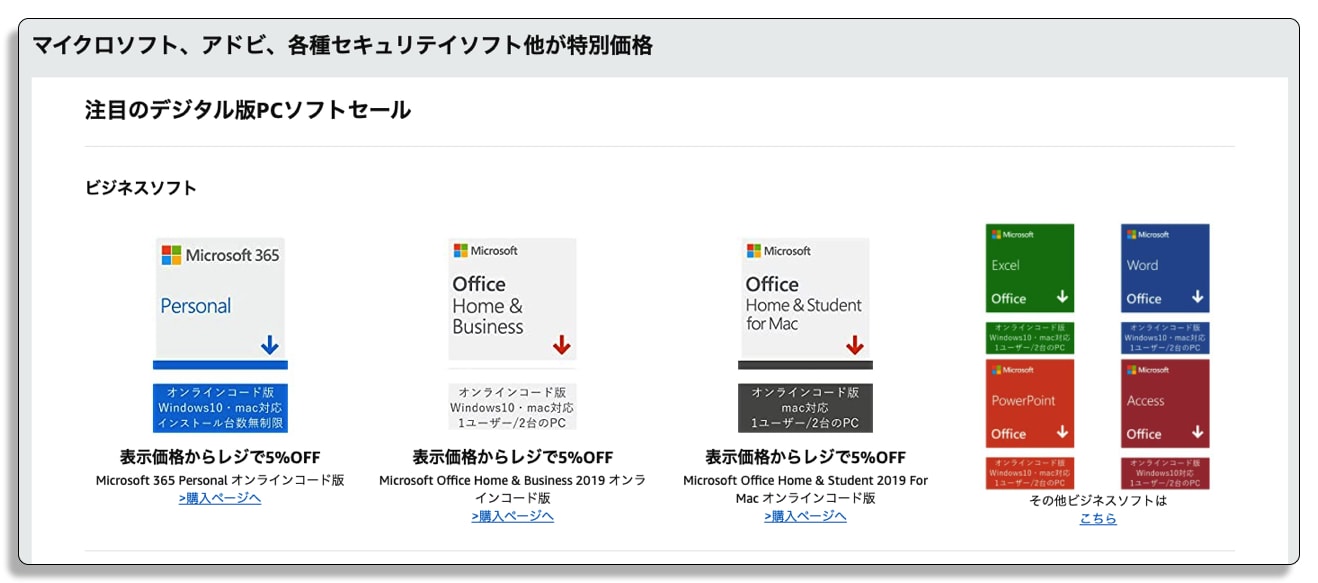Image resolution: width=1318 pixels, height=583 pixels.
Task: Click the マイクロソフト、アドビ banner title
Action: pos(343,45)
